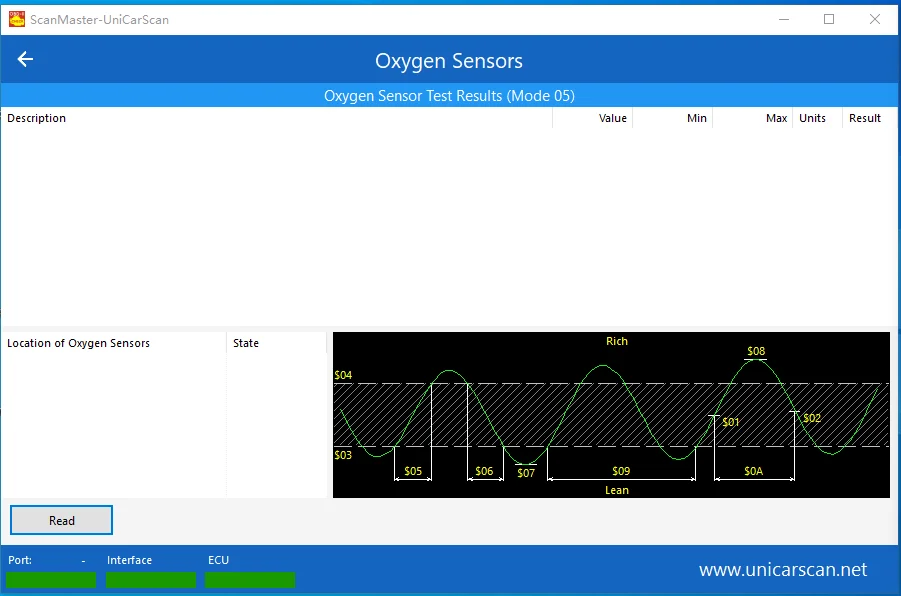Viewport: 901px width, 596px height.
Task: Click the $06 label on the waveform
Action: [484, 471]
